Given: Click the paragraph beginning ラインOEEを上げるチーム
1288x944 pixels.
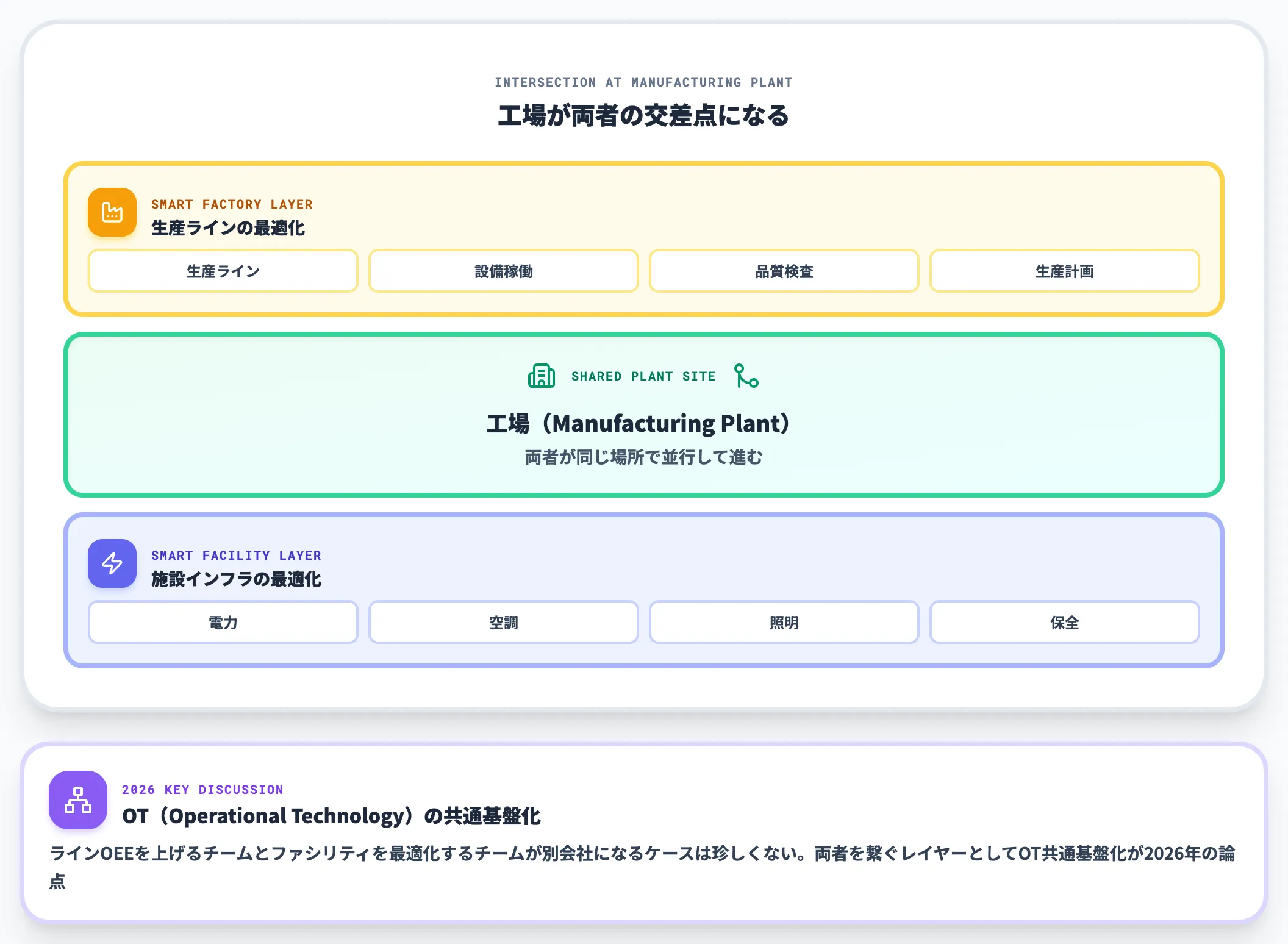Looking at the screenshot, I should (x=642, y=867).
